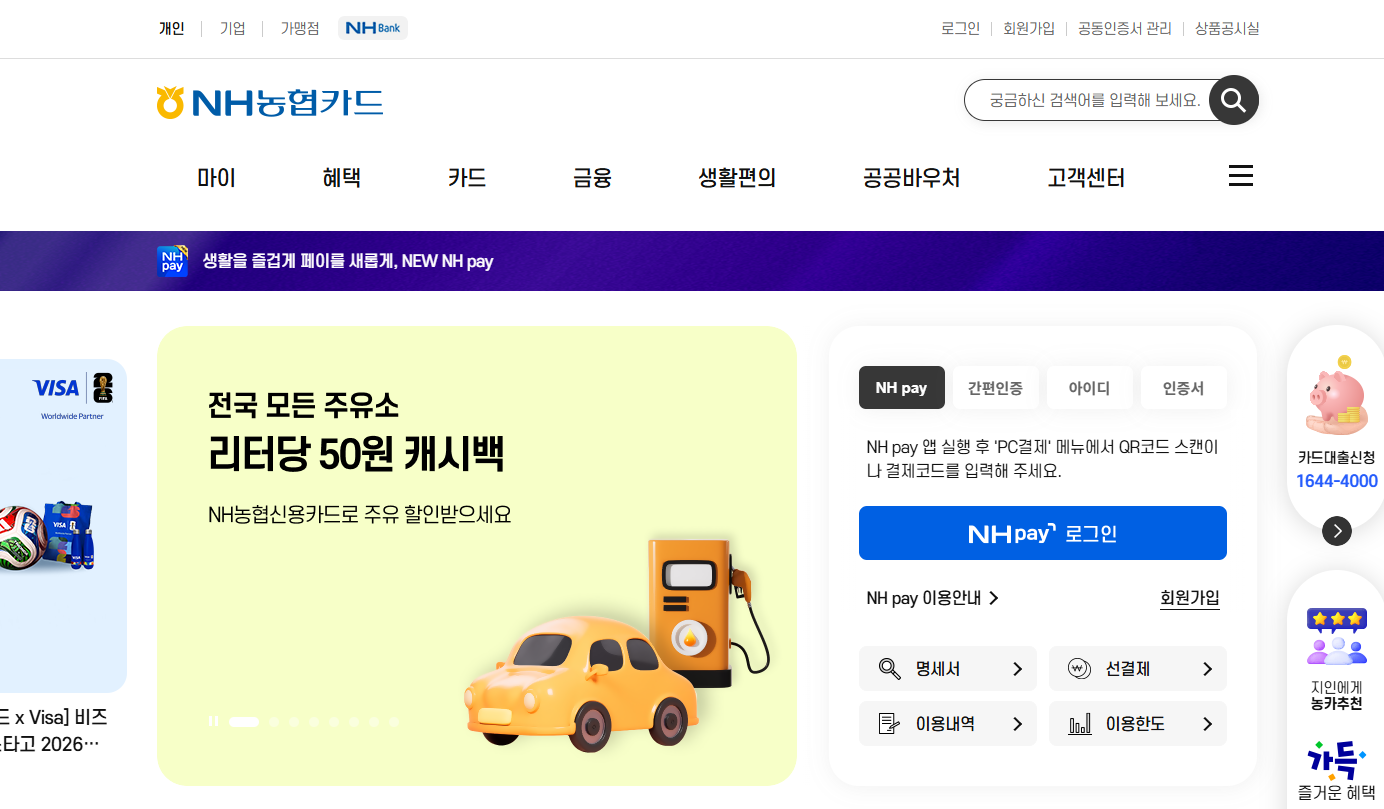The height and width of the screenshot is (809, 1384).
Task: Switch to the 인증서 tab
Action: point(1183,388)
